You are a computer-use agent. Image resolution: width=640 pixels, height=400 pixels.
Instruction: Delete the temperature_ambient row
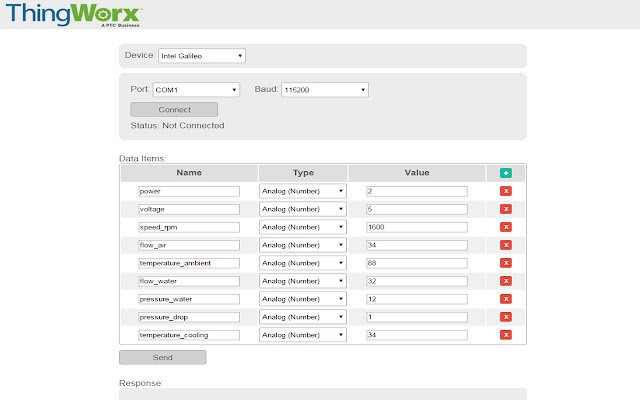506,263
